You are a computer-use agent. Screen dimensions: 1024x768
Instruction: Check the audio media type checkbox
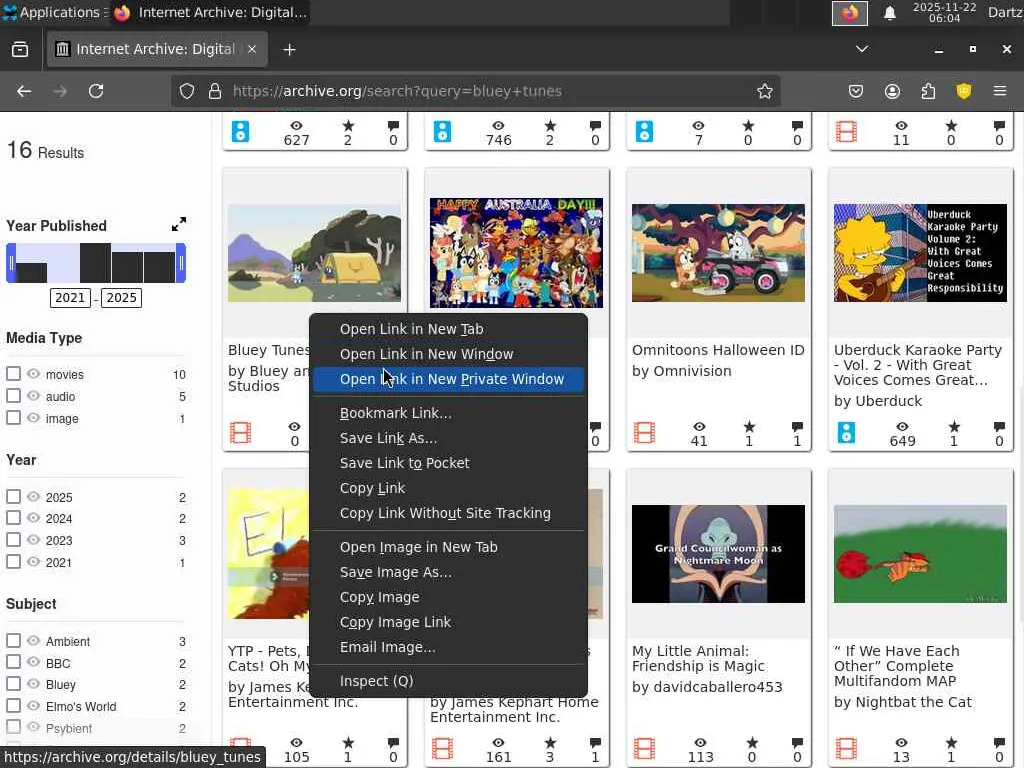13,396
